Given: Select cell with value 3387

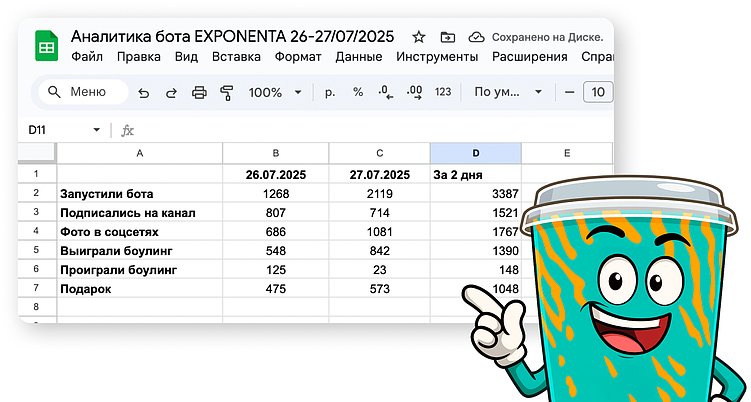Looking at the screenshot, I should pos(476,194).
